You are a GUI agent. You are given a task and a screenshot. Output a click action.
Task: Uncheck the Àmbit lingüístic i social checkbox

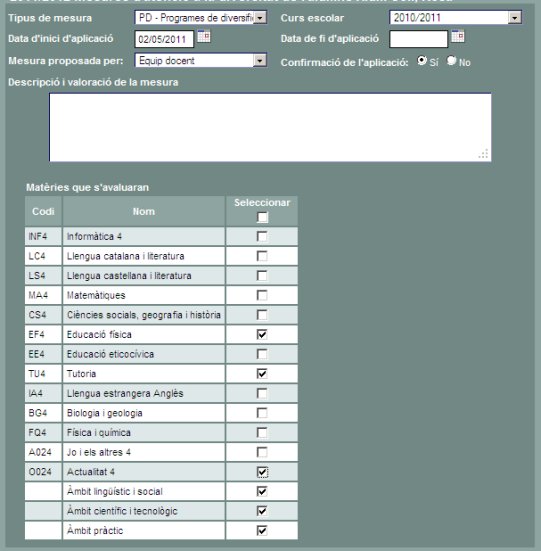tap(262, 492)
